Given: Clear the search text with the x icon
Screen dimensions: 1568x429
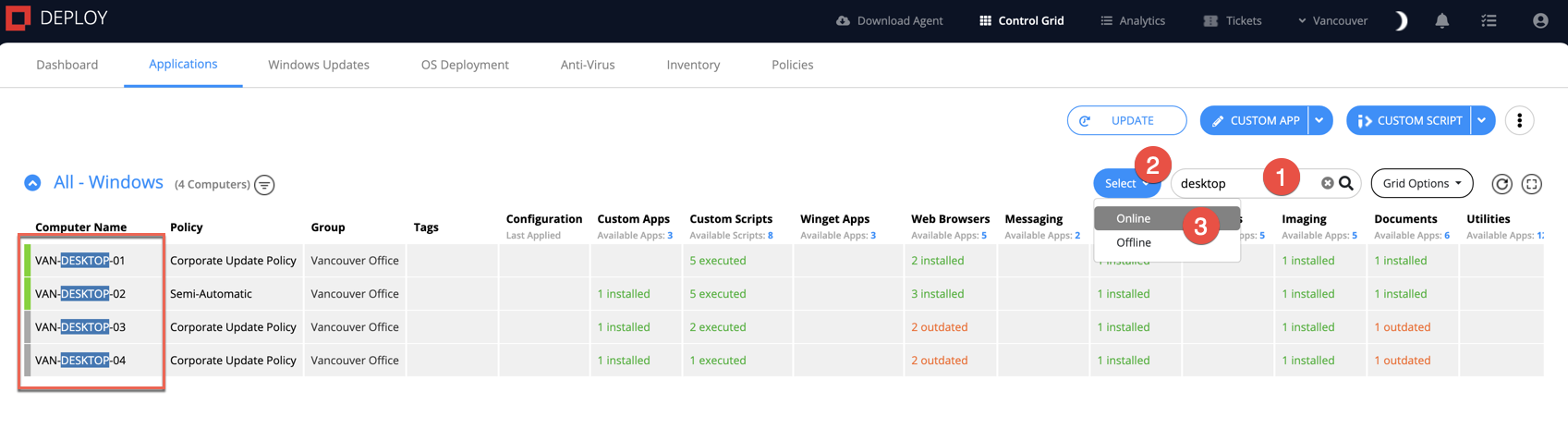Looking at the screenshot, I should pos(1327,183).
